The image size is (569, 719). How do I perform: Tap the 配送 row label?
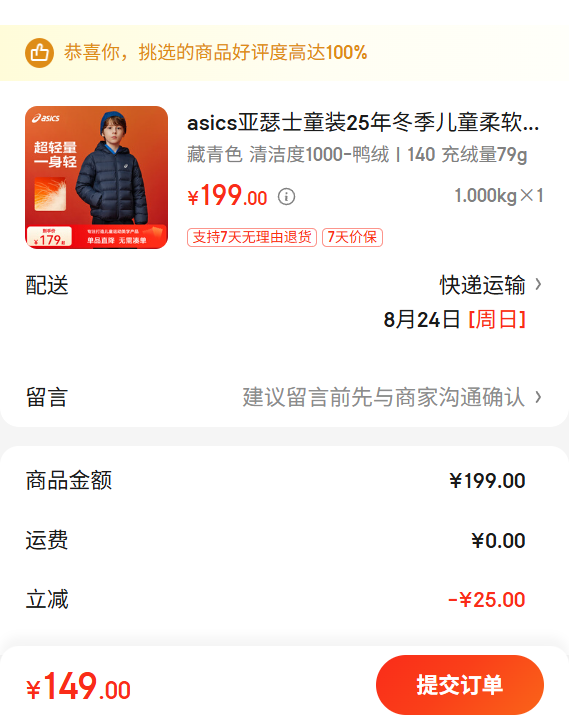click(x=47, y=285)
